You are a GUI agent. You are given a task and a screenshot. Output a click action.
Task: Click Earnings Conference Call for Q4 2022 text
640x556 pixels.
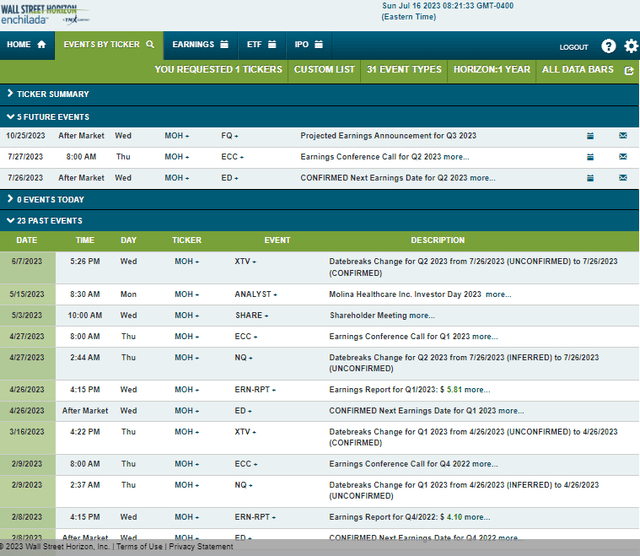click(x=399, y=464)
